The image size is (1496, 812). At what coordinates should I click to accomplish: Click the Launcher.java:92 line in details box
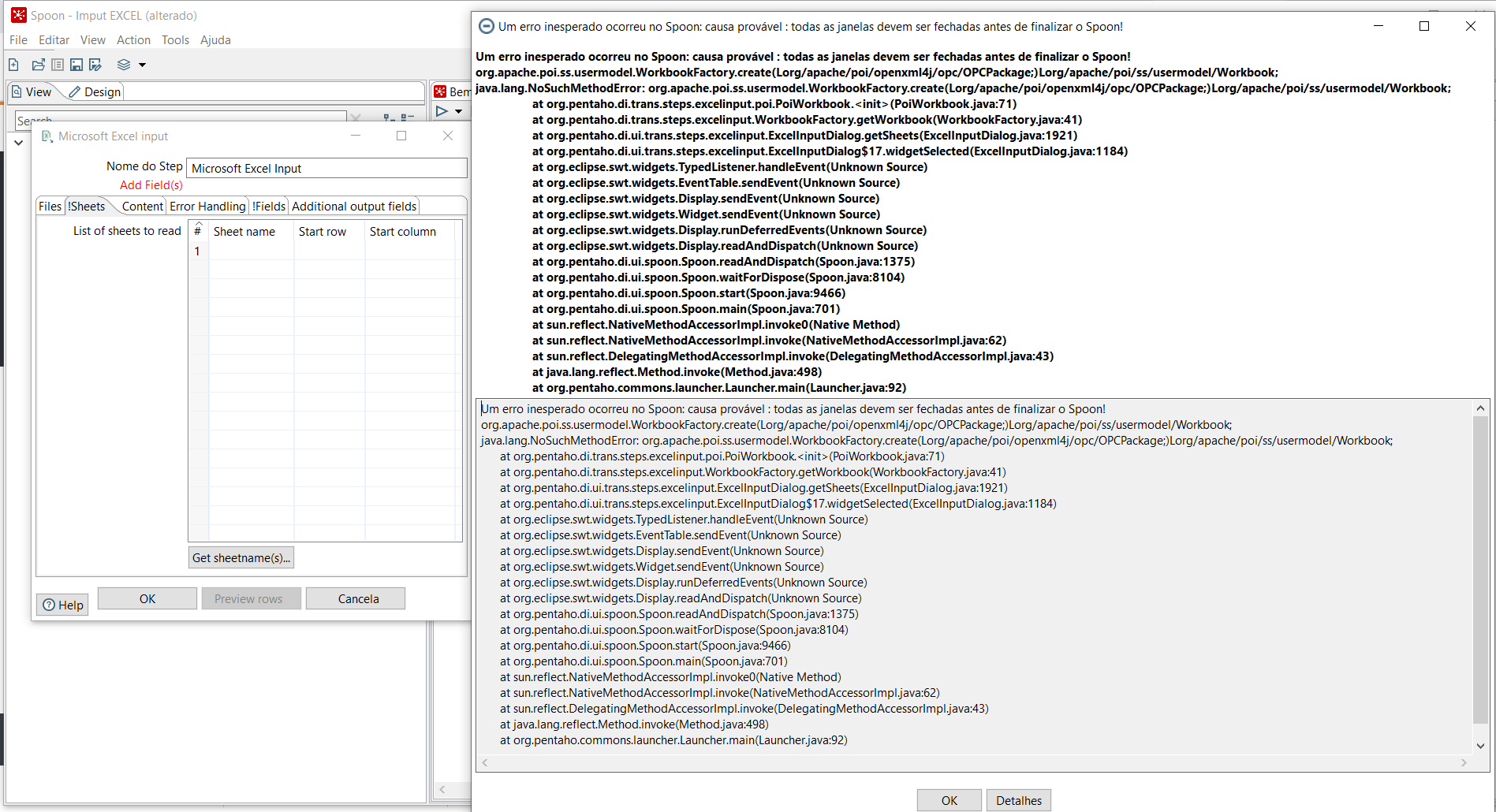pyautogui.click(x=673, y=740)
